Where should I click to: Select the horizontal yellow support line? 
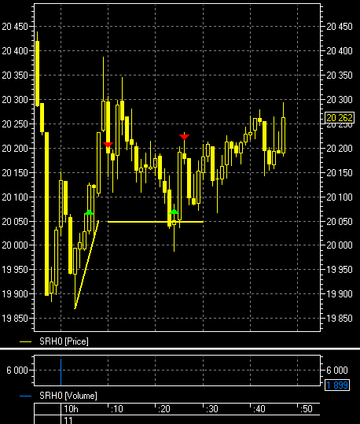tap(155, 222)
